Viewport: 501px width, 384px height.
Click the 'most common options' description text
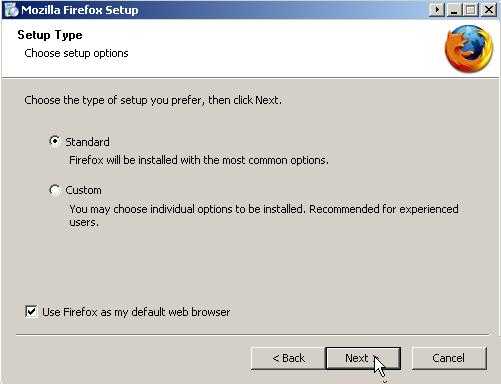click(x=199, y=160)
